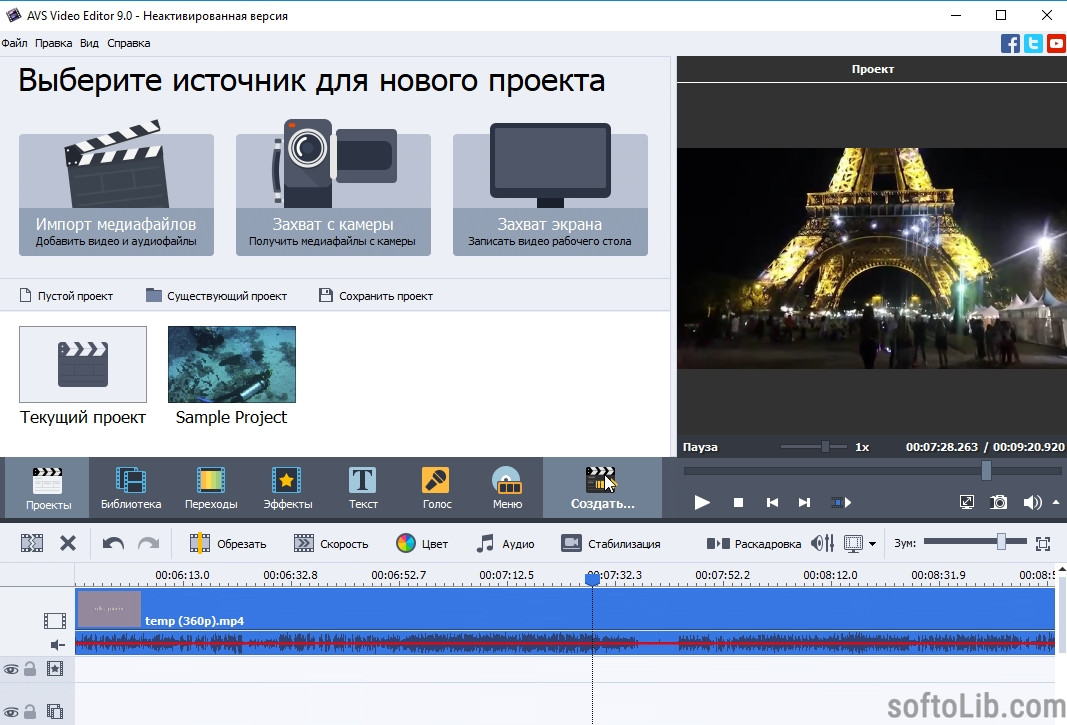This screenshot has width=1067, height=725.
Task: Open the Текст tab
Action: [363, 488]
